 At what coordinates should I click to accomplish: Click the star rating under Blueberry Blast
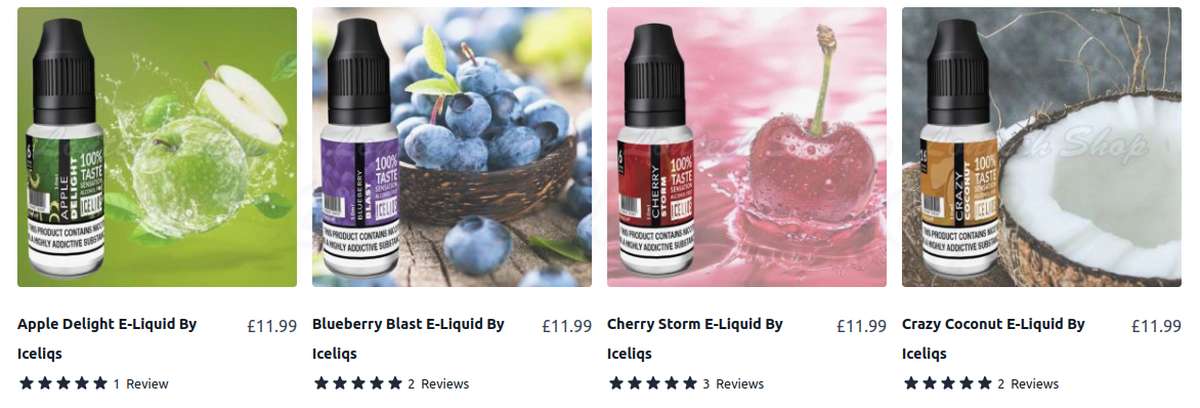click(x=358, y=383)
